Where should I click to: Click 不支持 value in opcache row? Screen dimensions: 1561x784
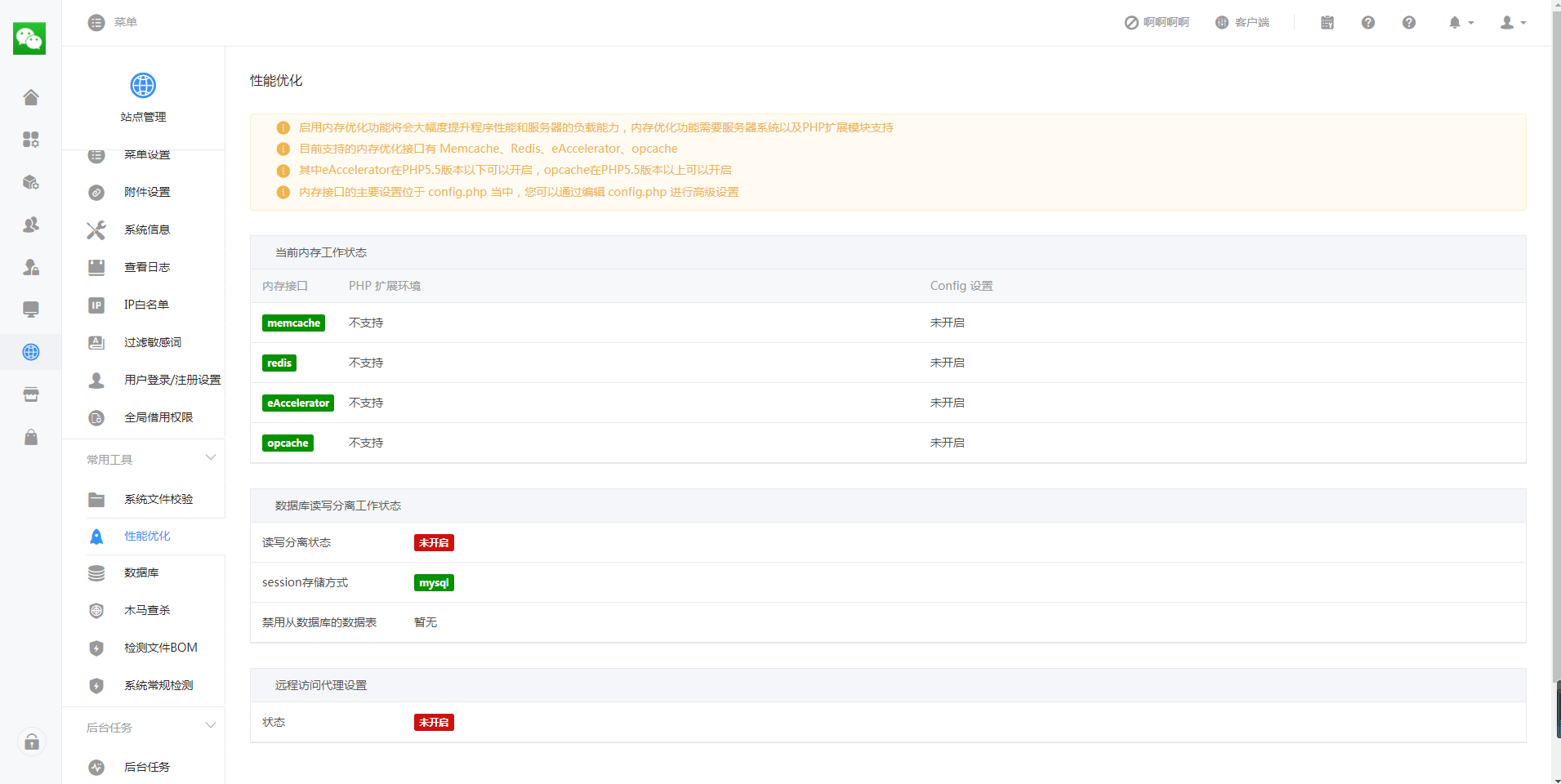coord(366,443)
